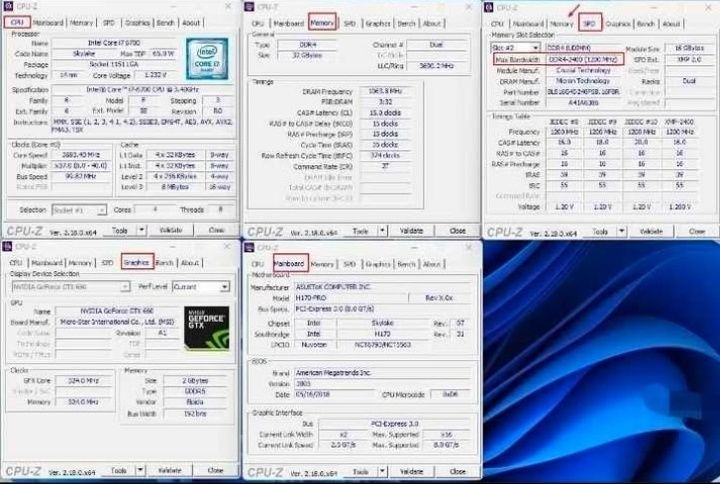
Task: Click the ASUSTeK COMPUTER INC. manufacturer value
Action: [383, 287]
